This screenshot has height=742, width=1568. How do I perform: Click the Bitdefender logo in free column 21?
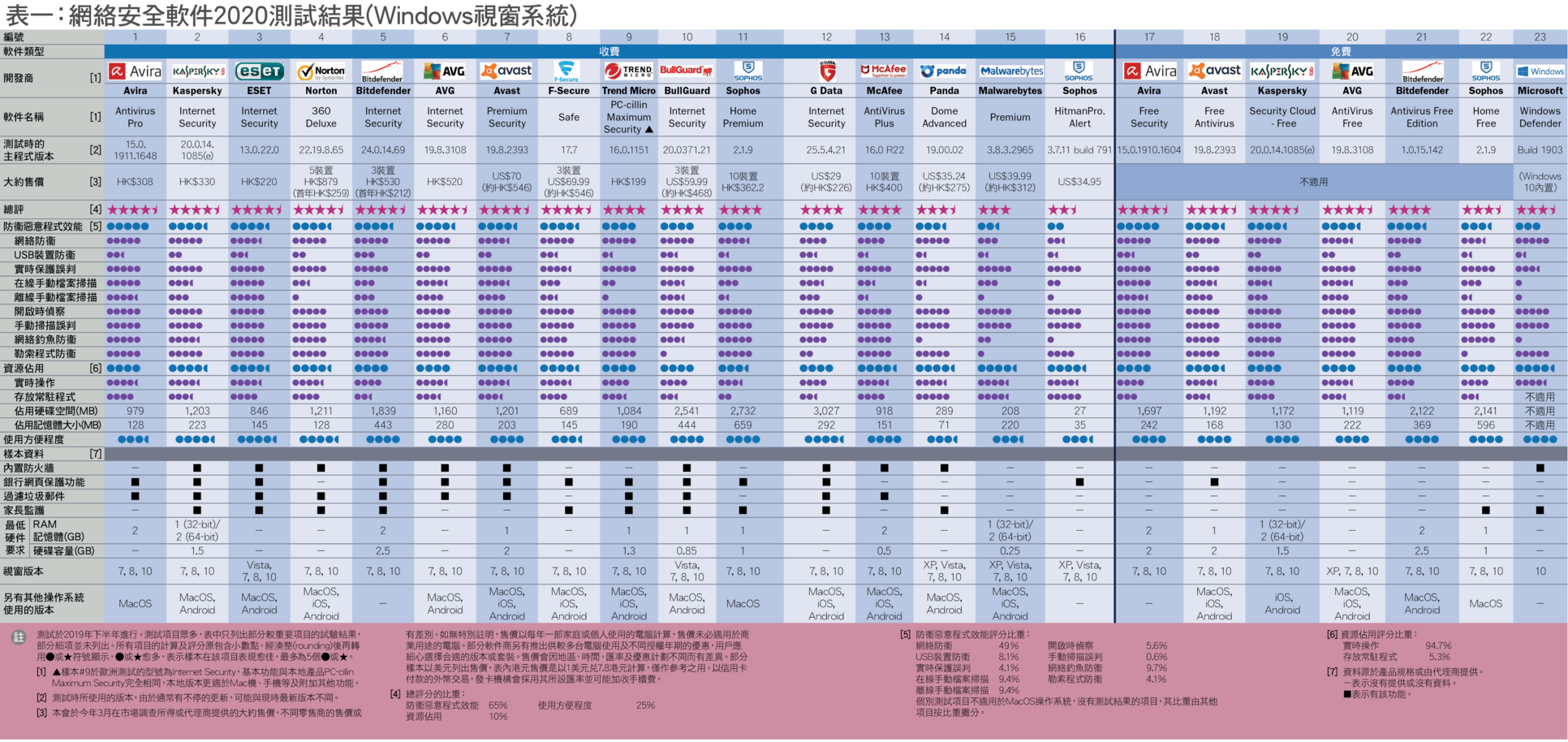(x=1423, y=71)
